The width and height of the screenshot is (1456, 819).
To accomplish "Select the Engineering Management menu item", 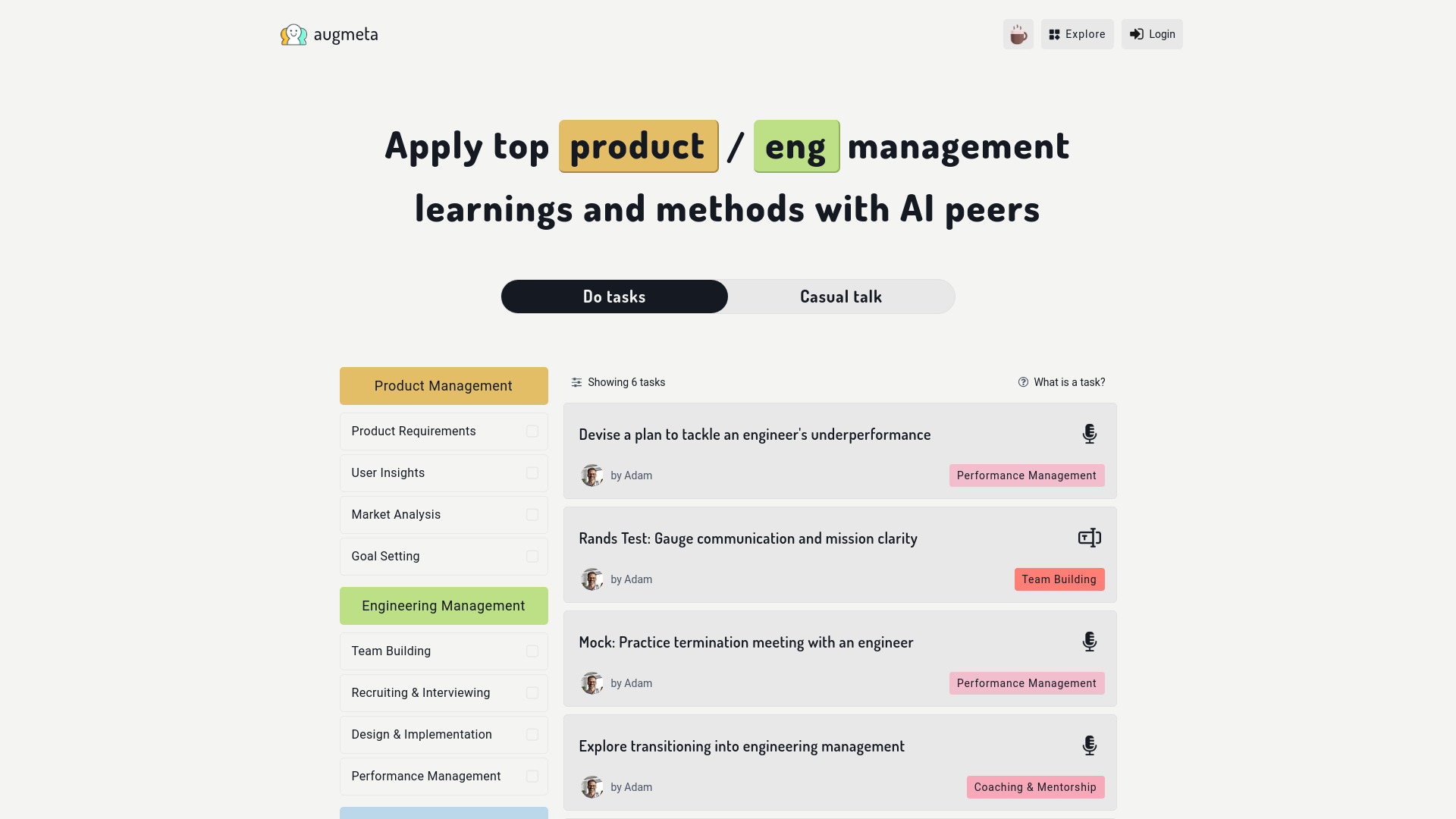I will 443,605.
